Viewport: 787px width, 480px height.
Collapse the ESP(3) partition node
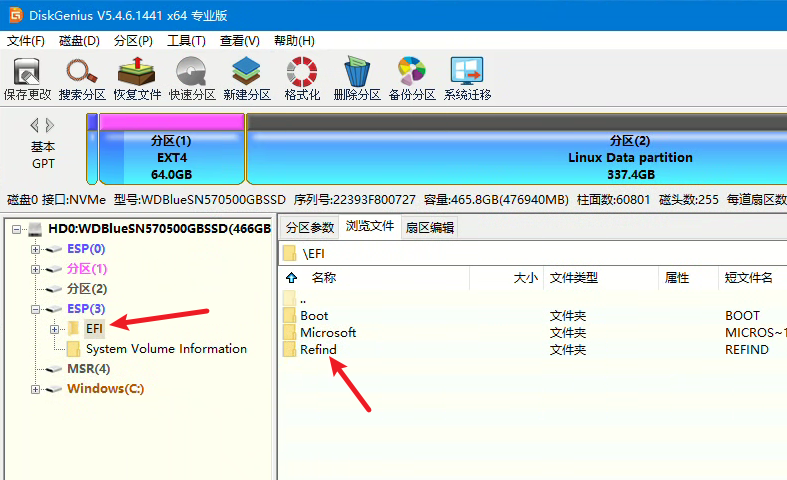tap(35, 309)
